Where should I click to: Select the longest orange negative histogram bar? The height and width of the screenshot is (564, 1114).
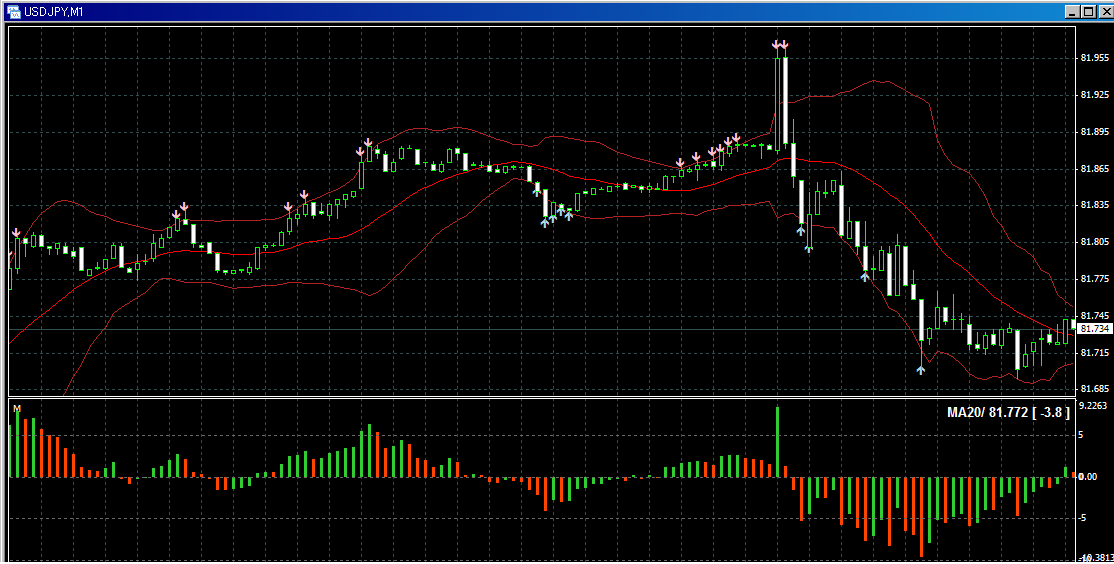(x=921, y=516)
